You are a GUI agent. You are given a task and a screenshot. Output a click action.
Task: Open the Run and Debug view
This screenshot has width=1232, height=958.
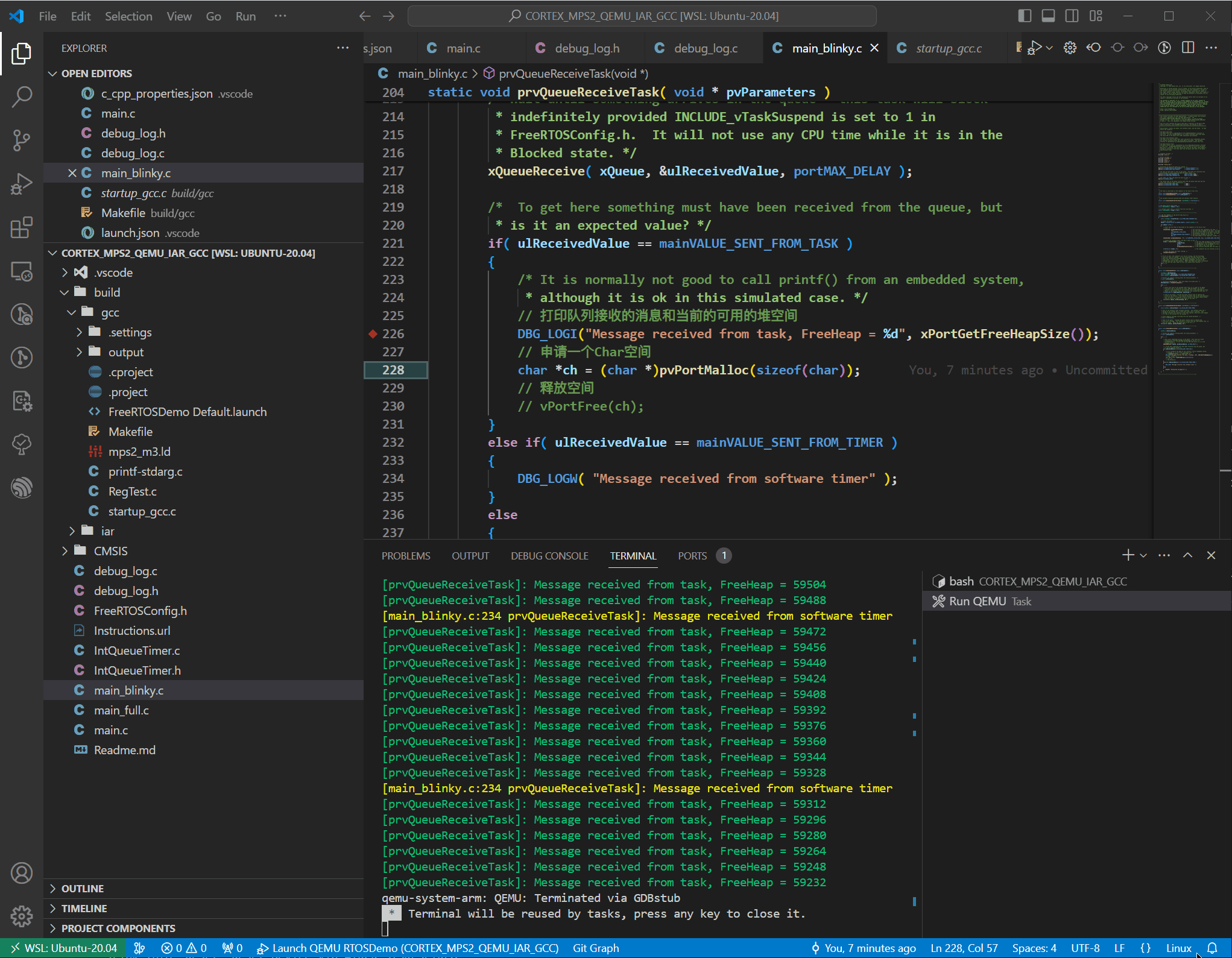pos(22,183)
